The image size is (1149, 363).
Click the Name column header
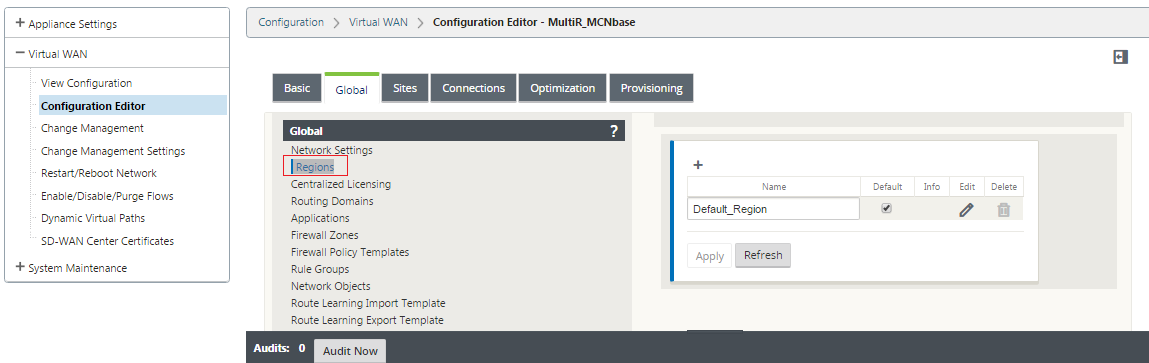click(x=774, y=187)
